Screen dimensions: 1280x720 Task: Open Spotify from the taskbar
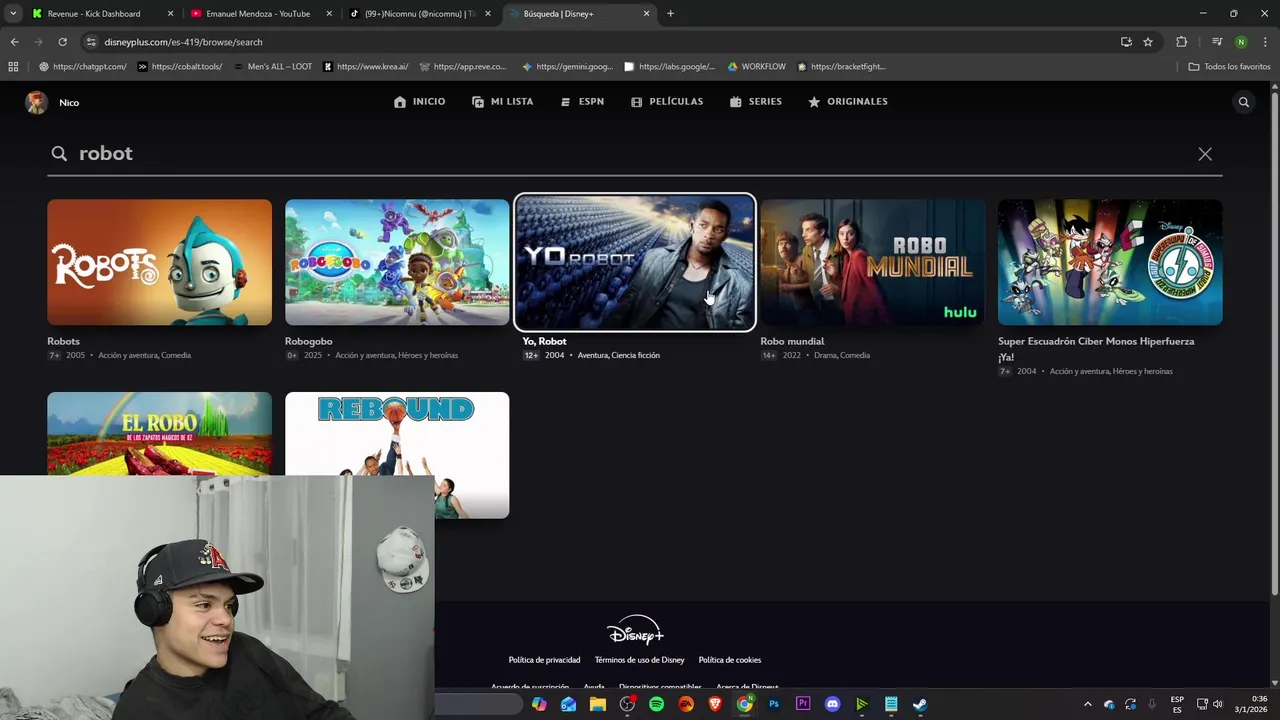[x=656, y=704]
